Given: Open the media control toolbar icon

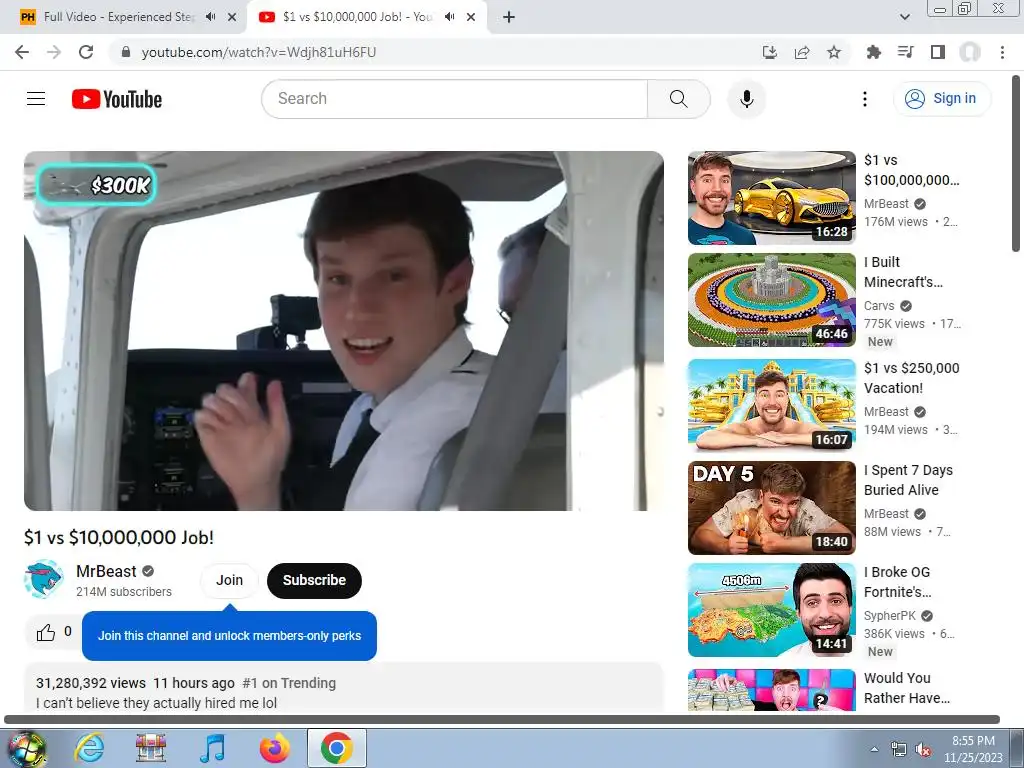Looking at the screenshot, I should 905,52.
